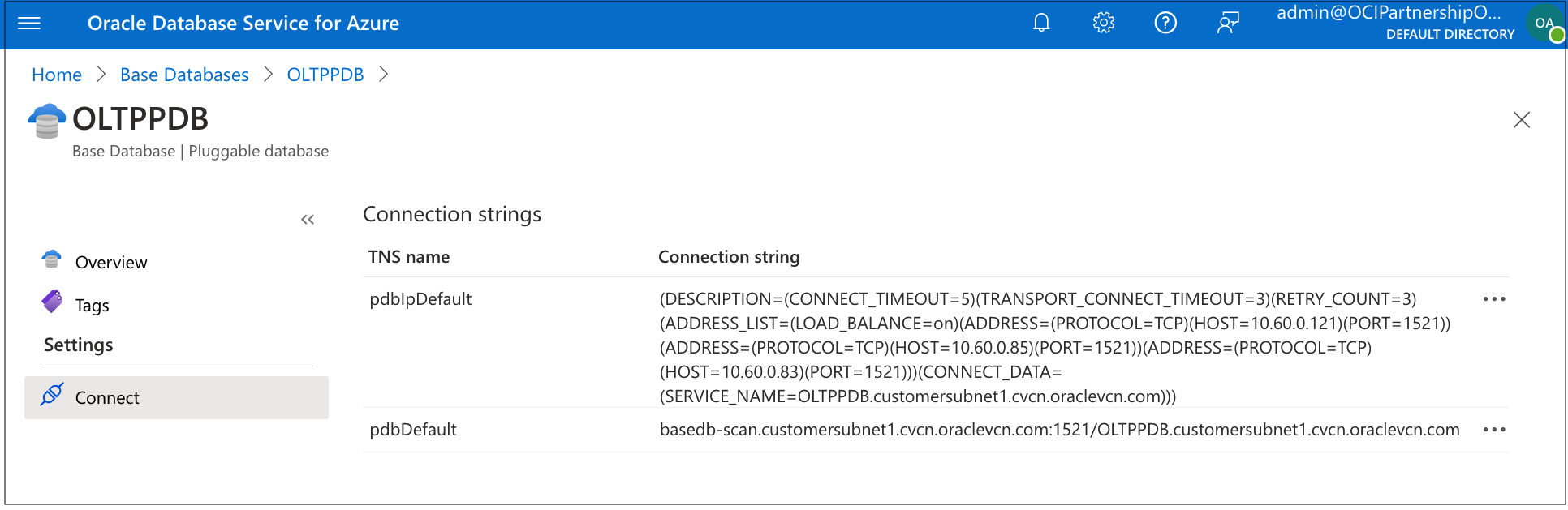Open more options for pdbIpDefault row
The height and width of the screenshot is (510, 1568).
pos(1494,299)
